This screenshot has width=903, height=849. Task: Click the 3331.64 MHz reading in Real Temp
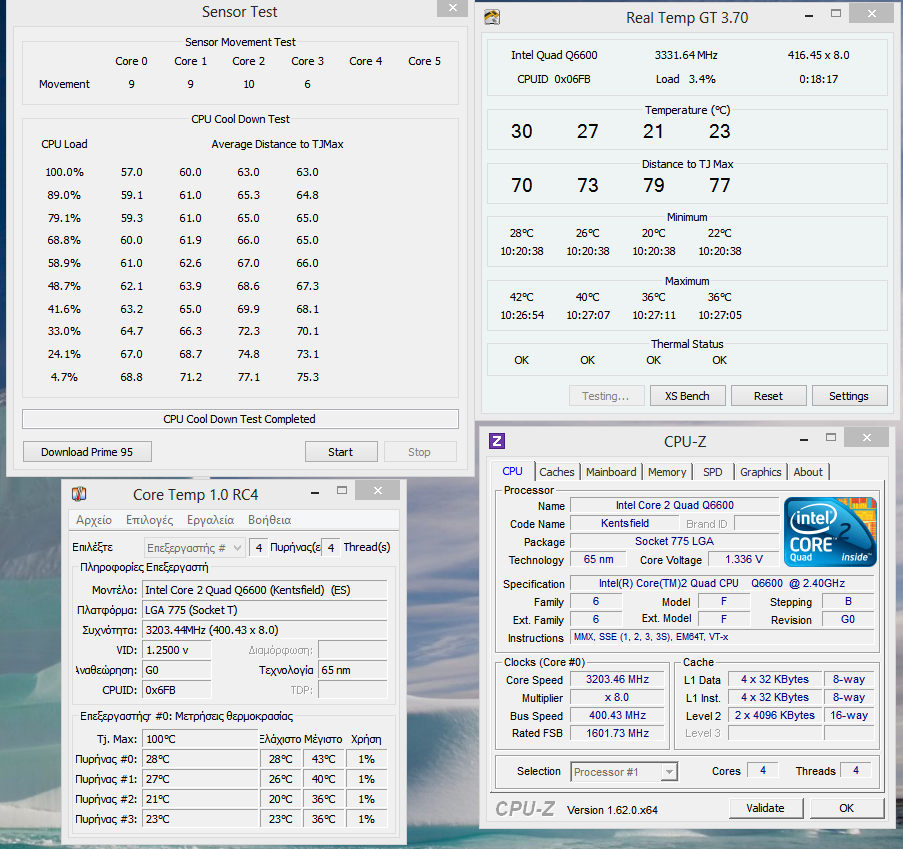(x=686, y=55)
